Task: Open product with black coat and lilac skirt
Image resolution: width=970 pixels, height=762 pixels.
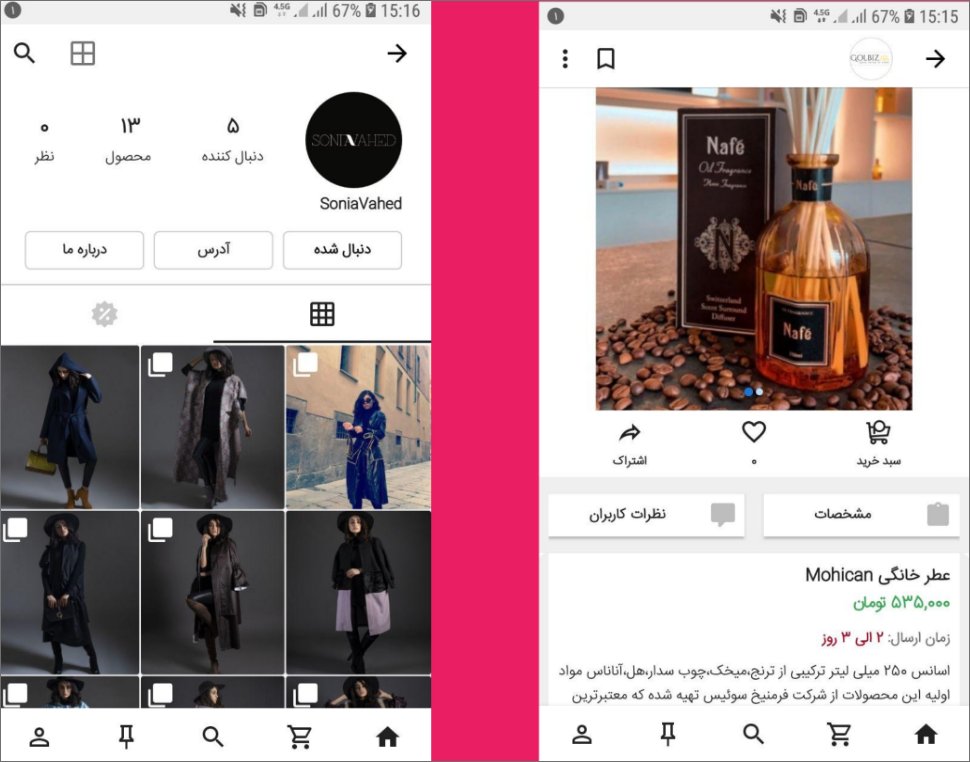Action: [x=358, y=592]
